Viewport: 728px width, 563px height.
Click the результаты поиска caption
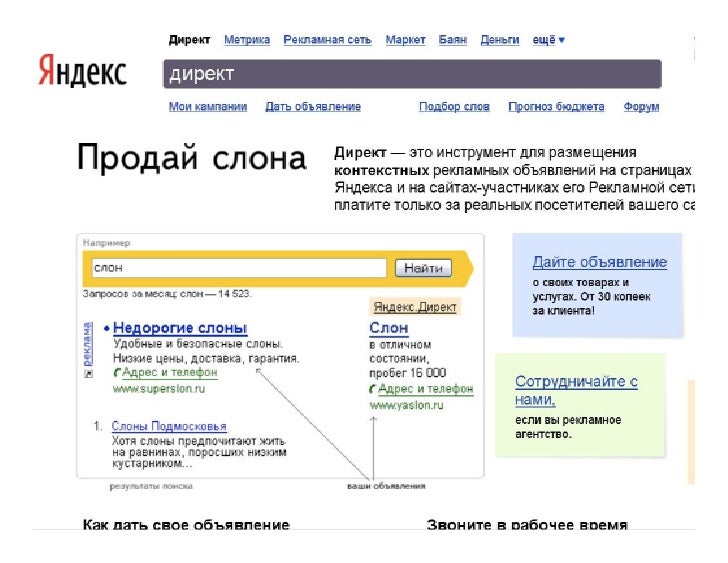[151, 486]
